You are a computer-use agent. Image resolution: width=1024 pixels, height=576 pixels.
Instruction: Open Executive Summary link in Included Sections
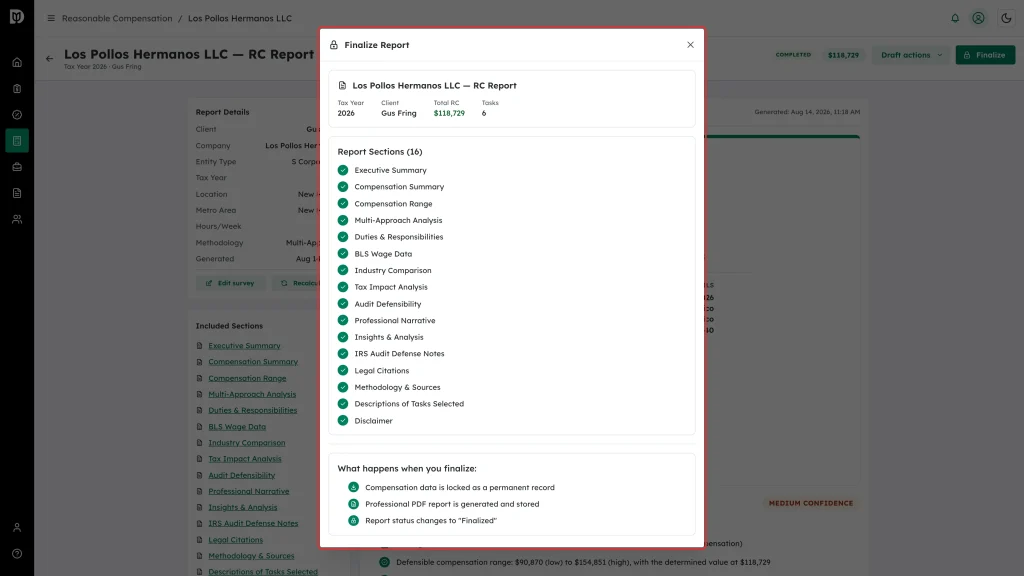pyautogui.click(x=244, y=345)
